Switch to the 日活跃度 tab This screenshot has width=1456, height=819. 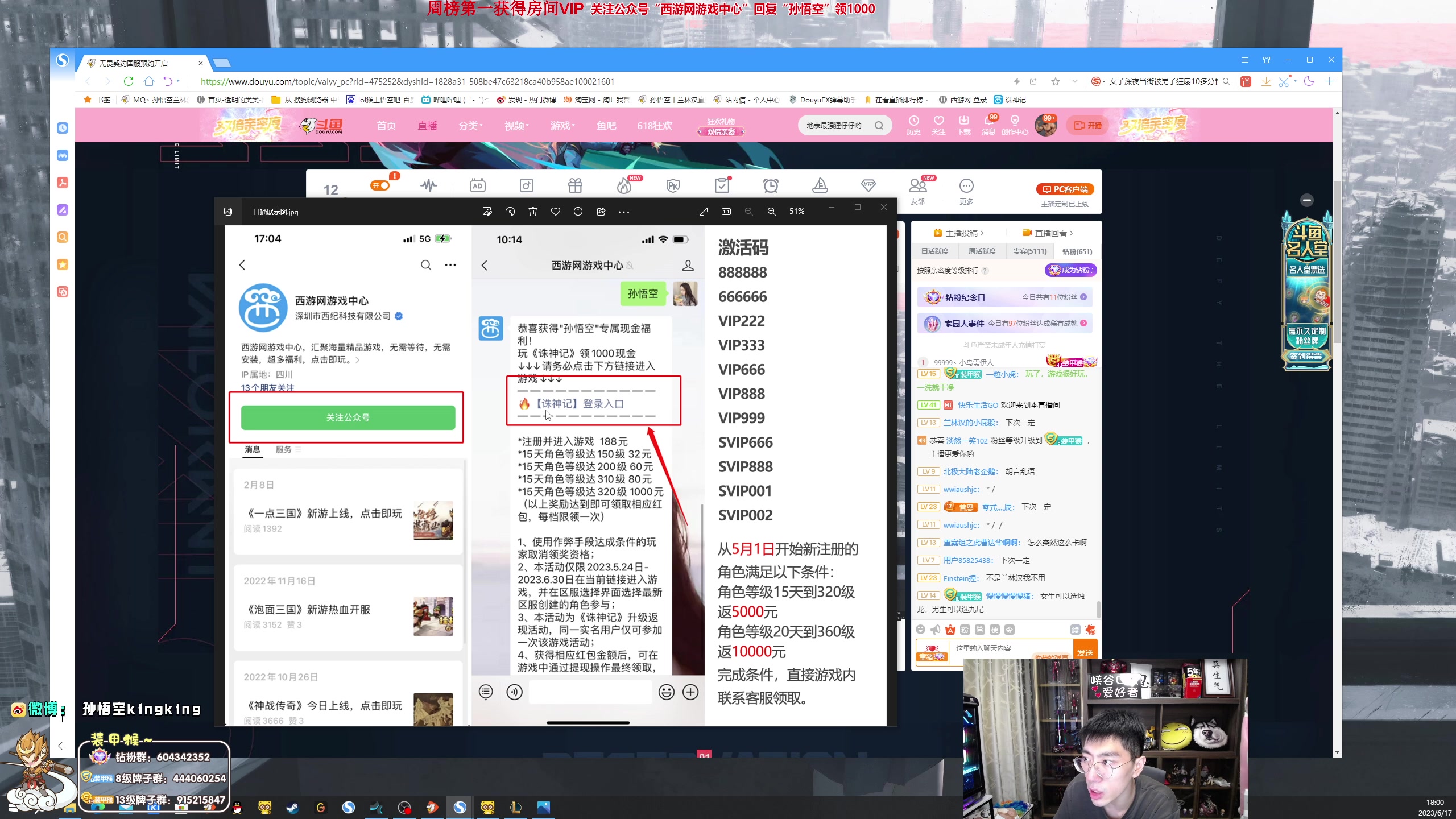(934, 251)
